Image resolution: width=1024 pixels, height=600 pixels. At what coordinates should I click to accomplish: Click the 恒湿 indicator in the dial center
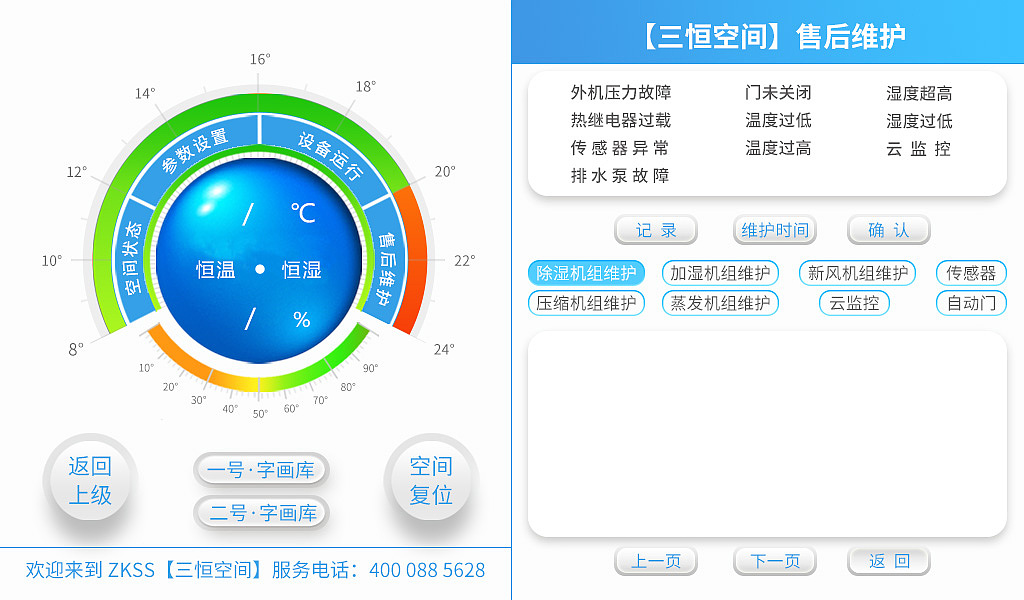[x=302, y=270]
